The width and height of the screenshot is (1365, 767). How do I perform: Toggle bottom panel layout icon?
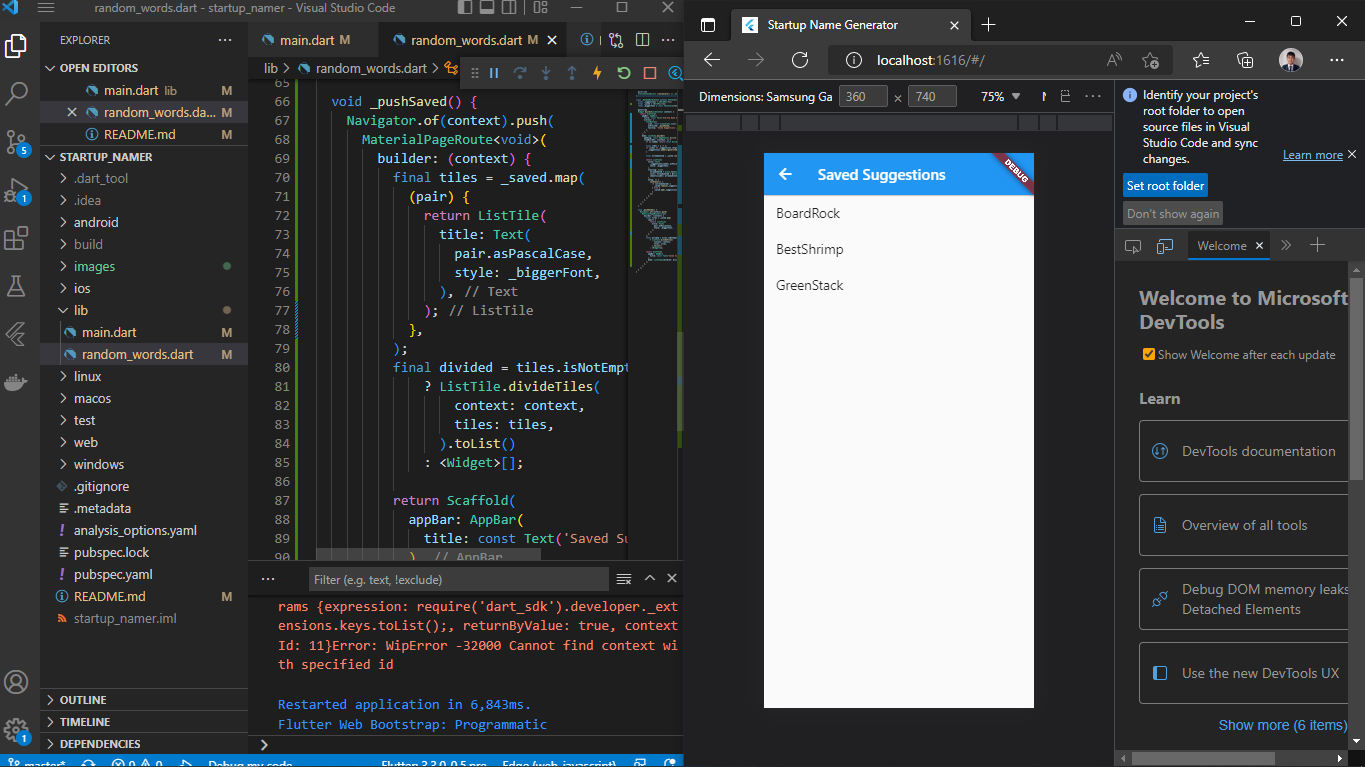487,8
